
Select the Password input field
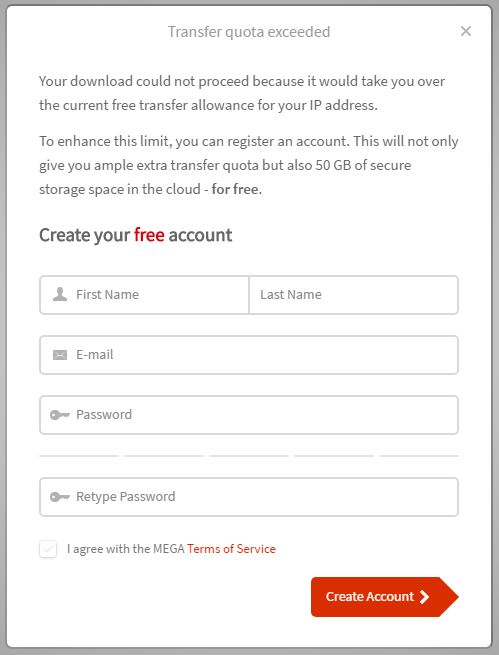(249, 415)
